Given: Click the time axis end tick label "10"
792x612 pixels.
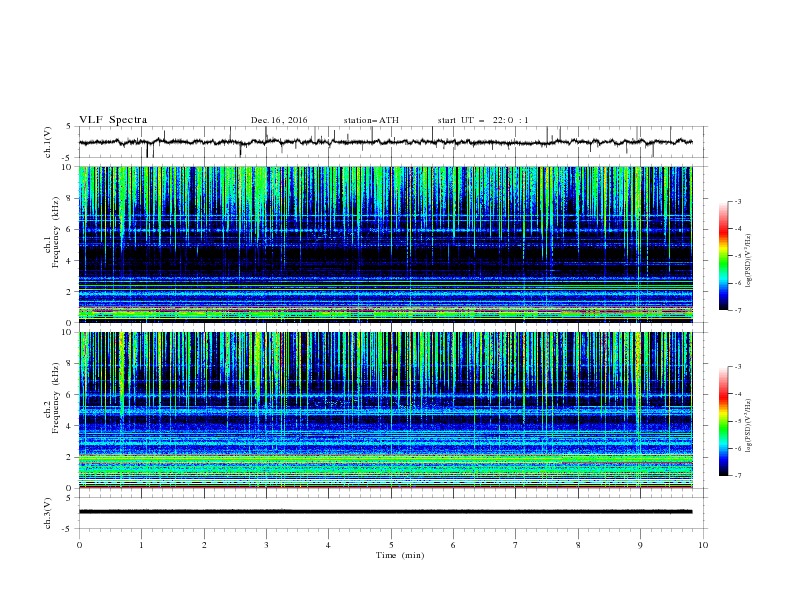Looking at the screenshot, I should pos(703,545).
